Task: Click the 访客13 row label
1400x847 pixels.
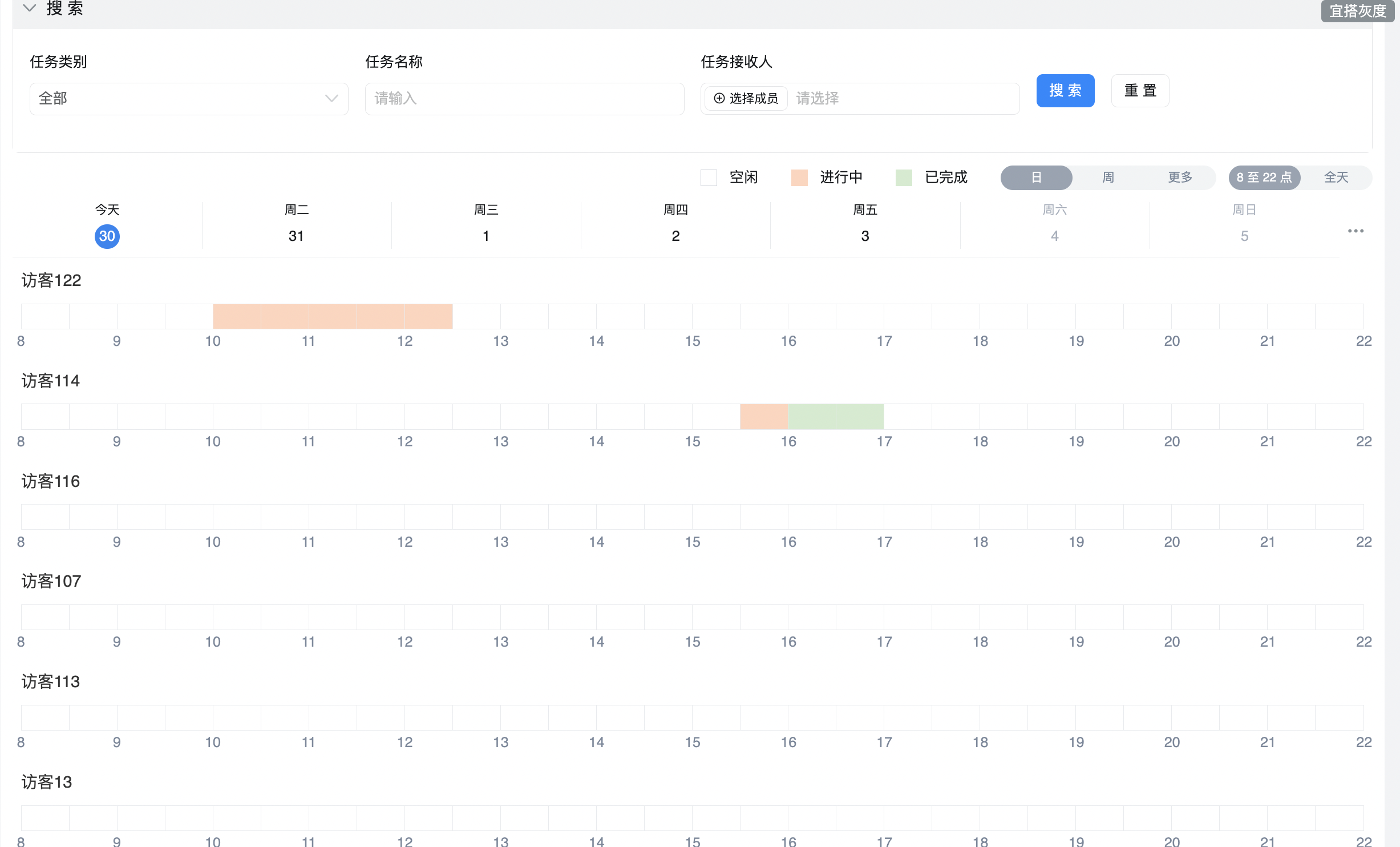Action: click(47, 782)
